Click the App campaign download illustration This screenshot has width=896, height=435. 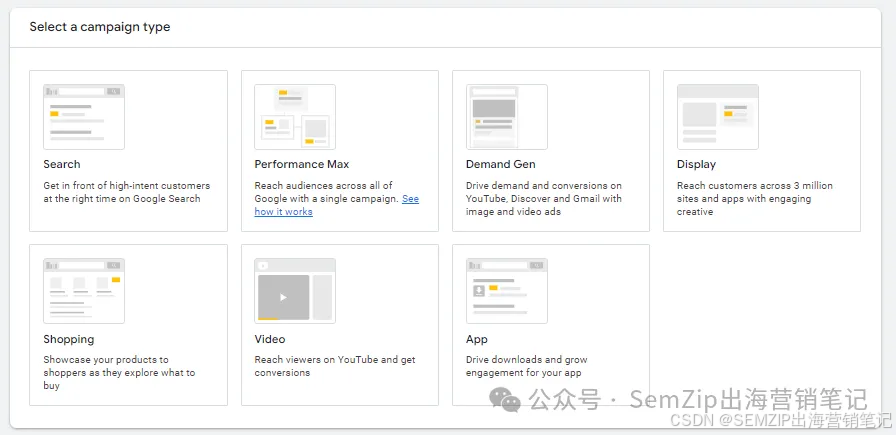tap(507, 291)
